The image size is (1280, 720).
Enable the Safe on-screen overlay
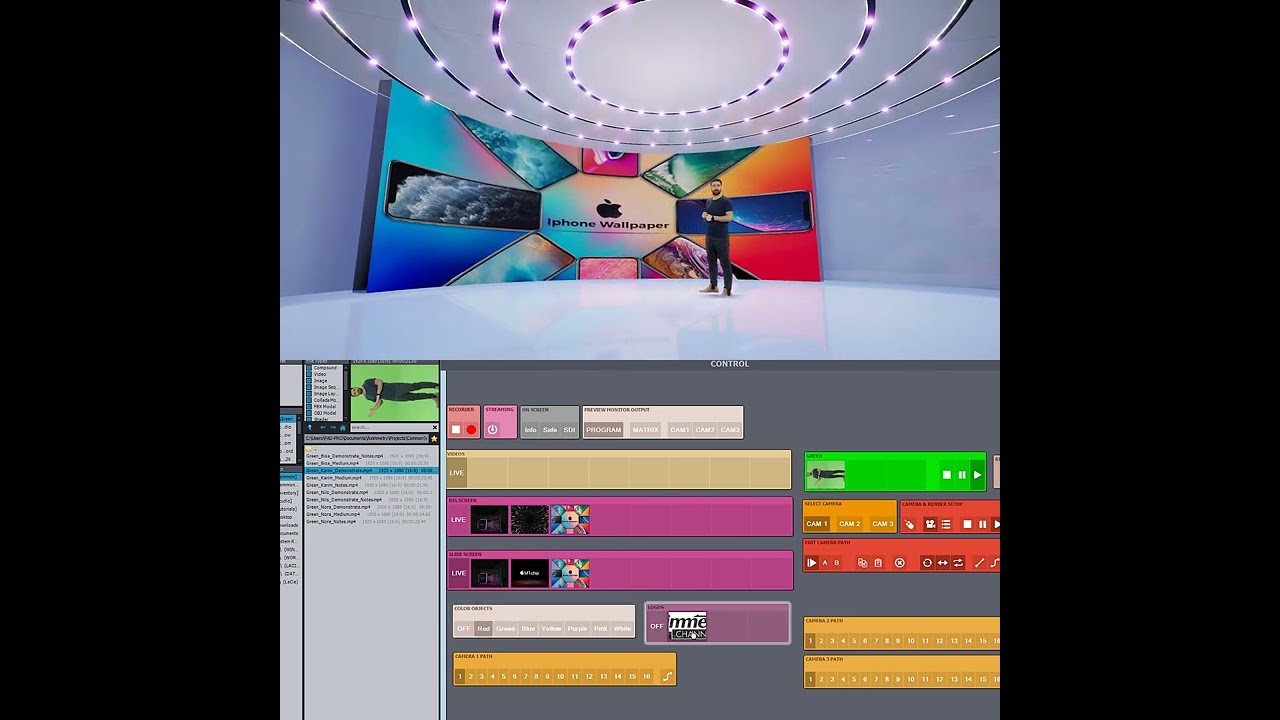click(550, 430)
